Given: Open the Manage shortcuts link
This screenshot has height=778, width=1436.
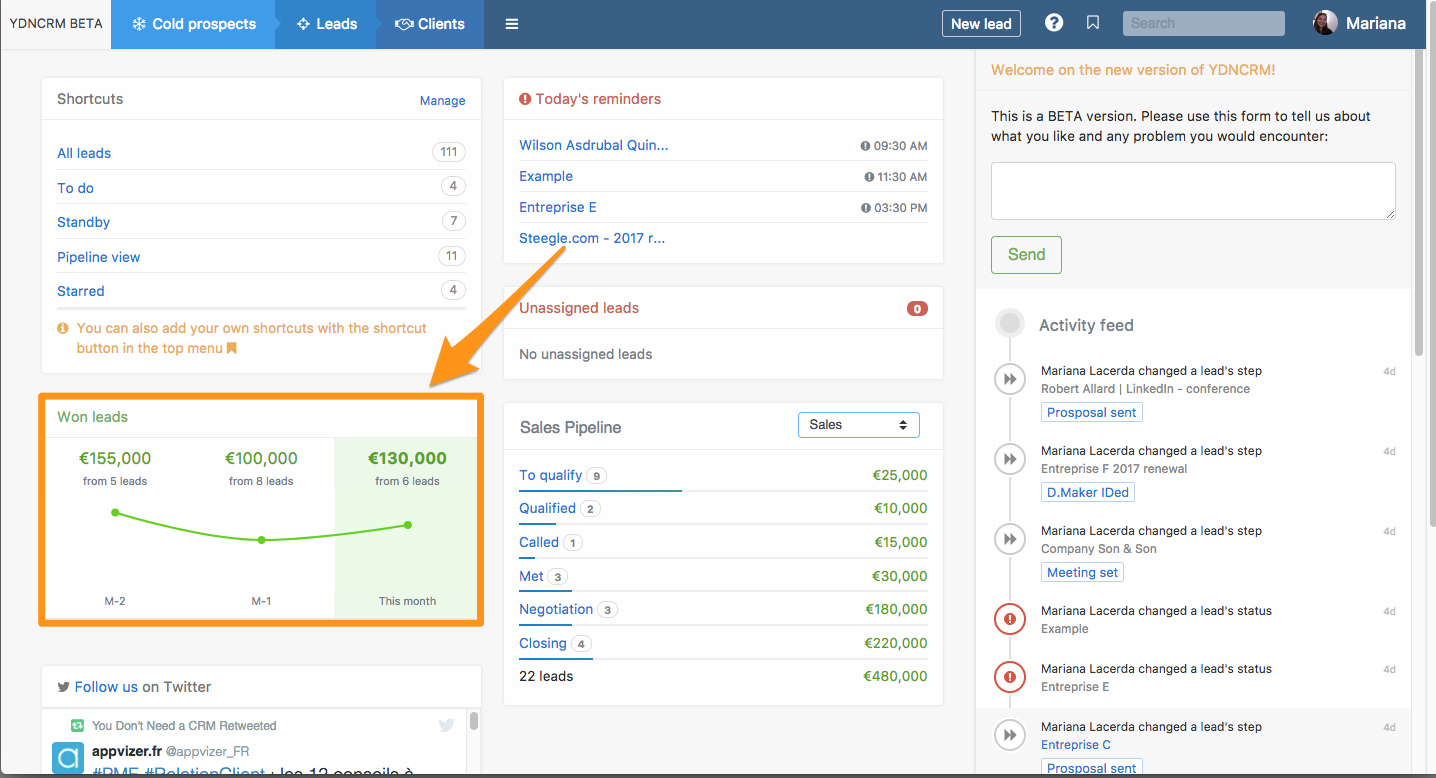Looking at the screenshot, I should (442, 101).
